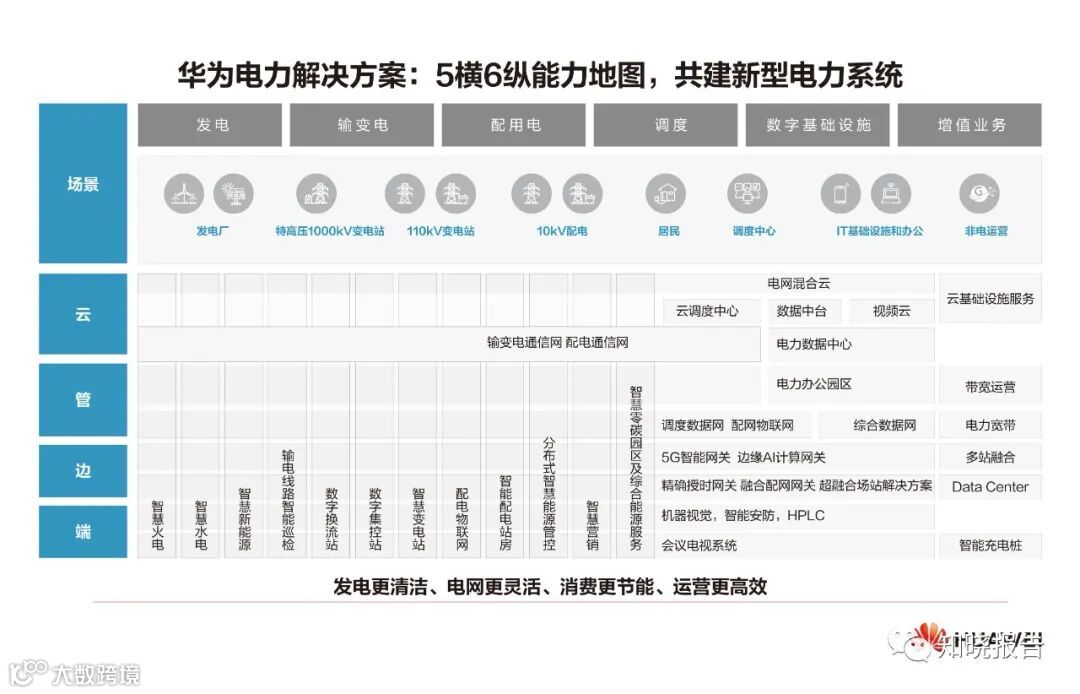Viewport: 1080px width, 694px height.
Task: Click the 调度中心 caption
Action: coord(754,231)
